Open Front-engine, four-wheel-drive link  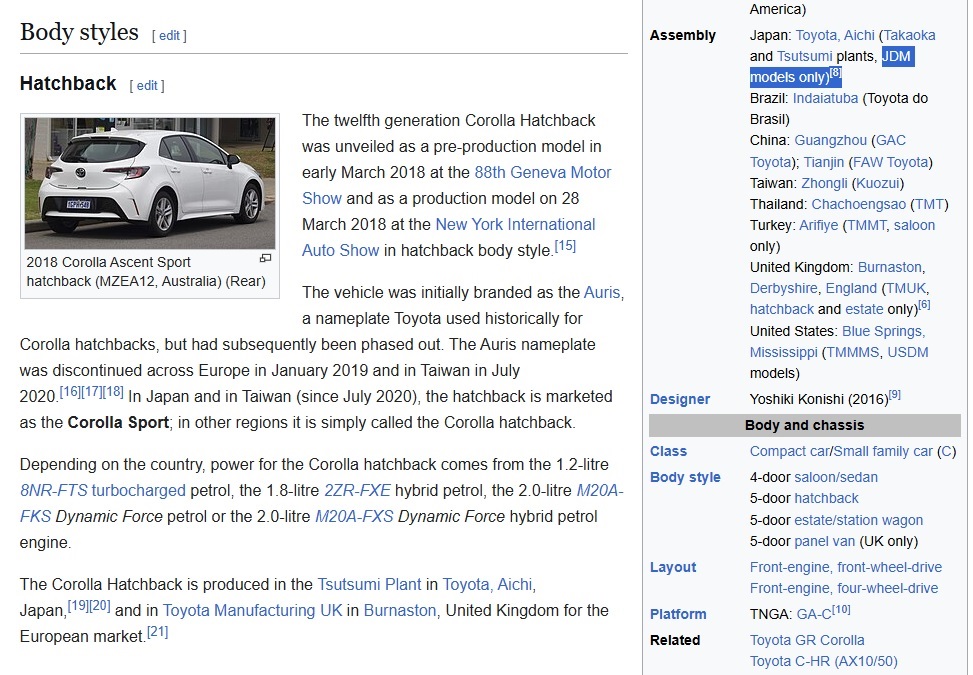844,589
